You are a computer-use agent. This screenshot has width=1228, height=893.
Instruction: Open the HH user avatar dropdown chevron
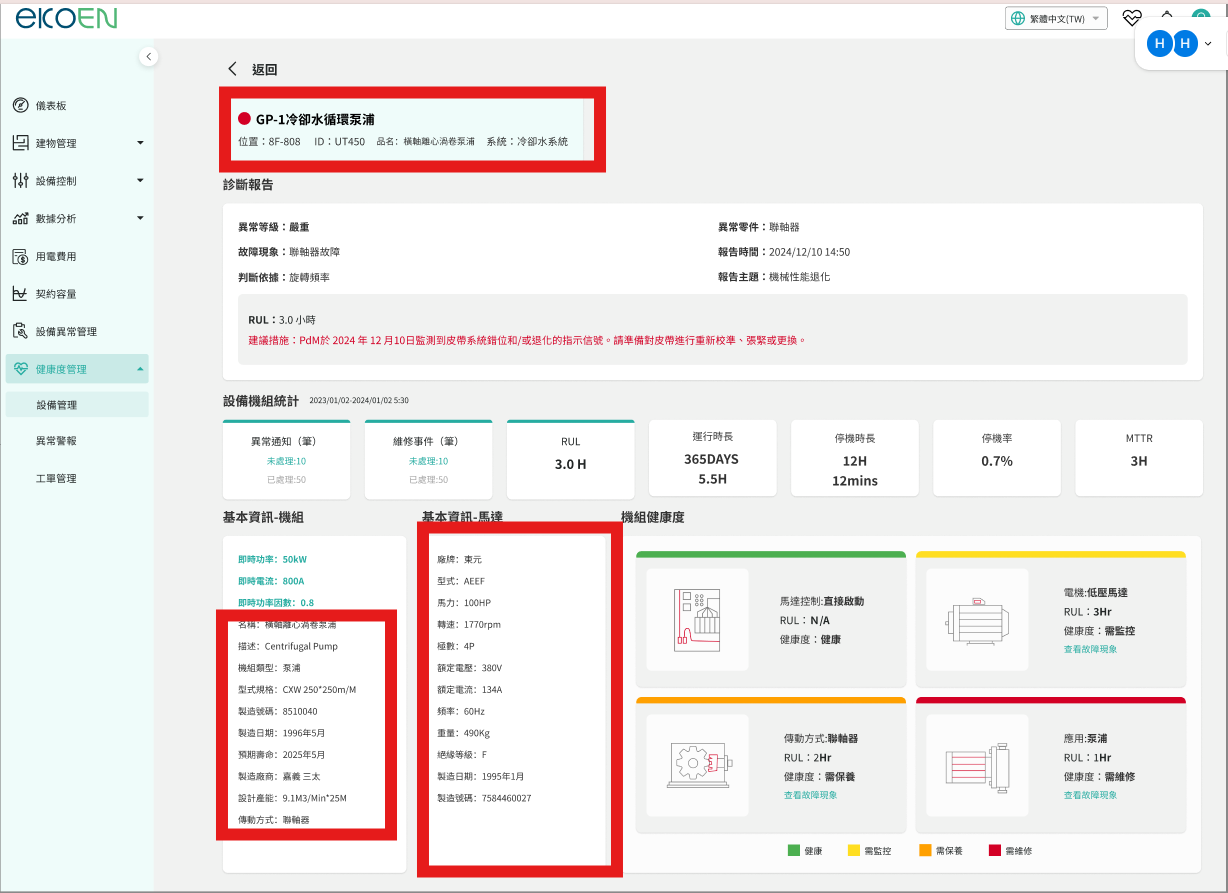tap(1208, 44)
